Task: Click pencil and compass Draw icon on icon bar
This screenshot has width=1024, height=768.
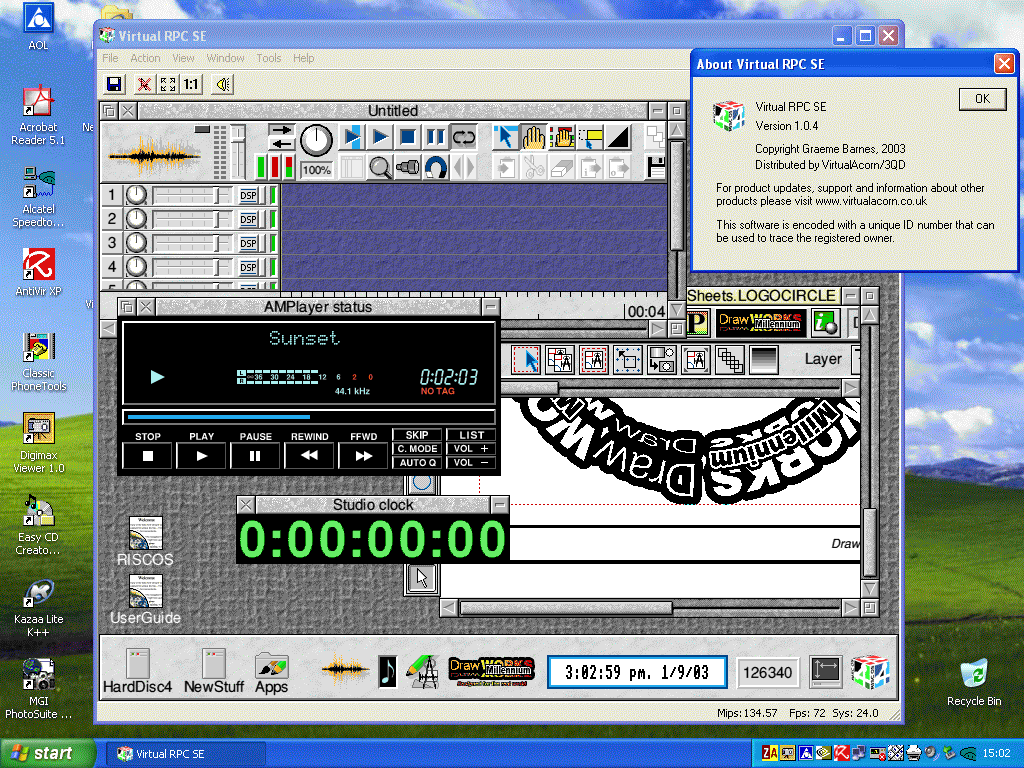Action: [x=423, y=671]
